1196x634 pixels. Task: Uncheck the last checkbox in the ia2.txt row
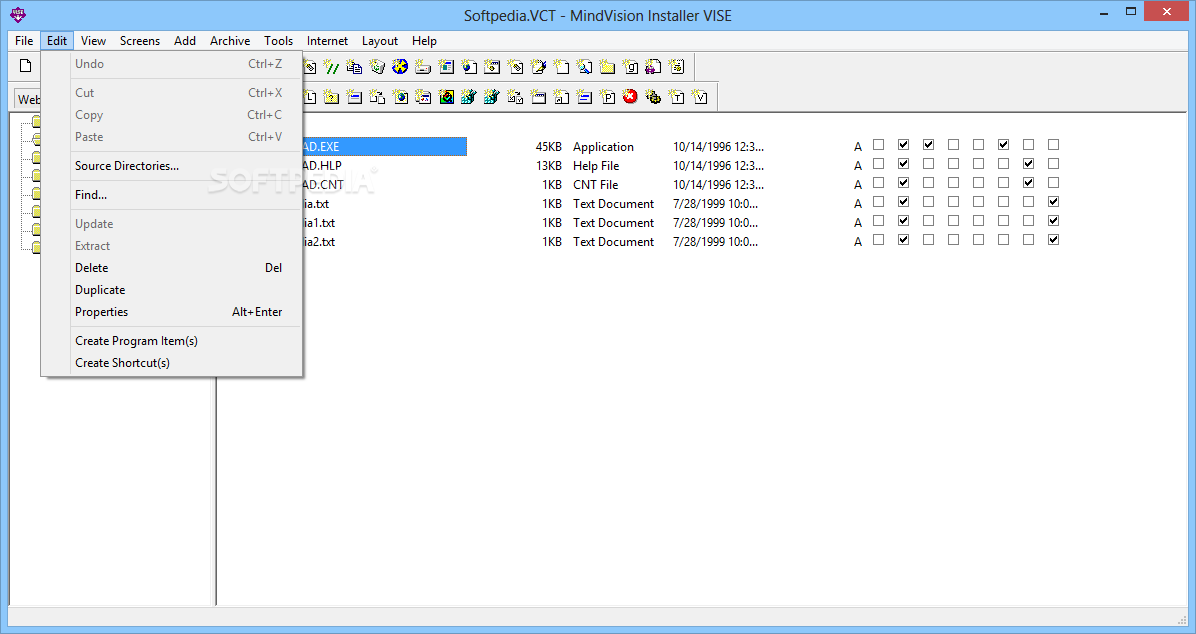tap(1053, 240)
